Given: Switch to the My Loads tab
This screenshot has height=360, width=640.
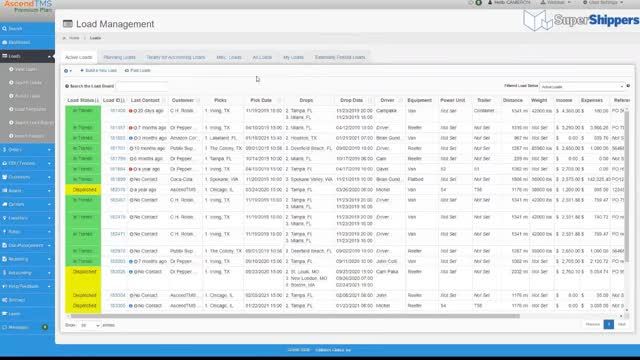Looking at the screenshot, I should pyautogui.click(x=293, y=57).
